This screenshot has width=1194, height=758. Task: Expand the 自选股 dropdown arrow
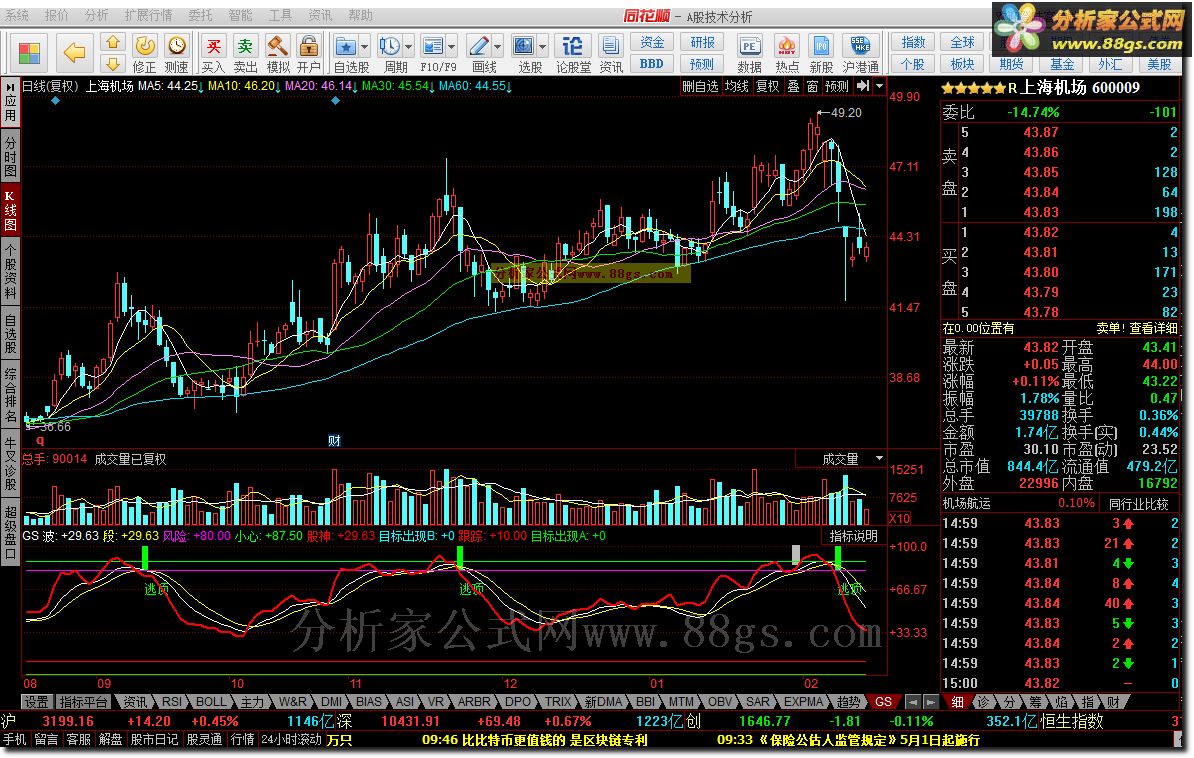(x=365, y=47)
